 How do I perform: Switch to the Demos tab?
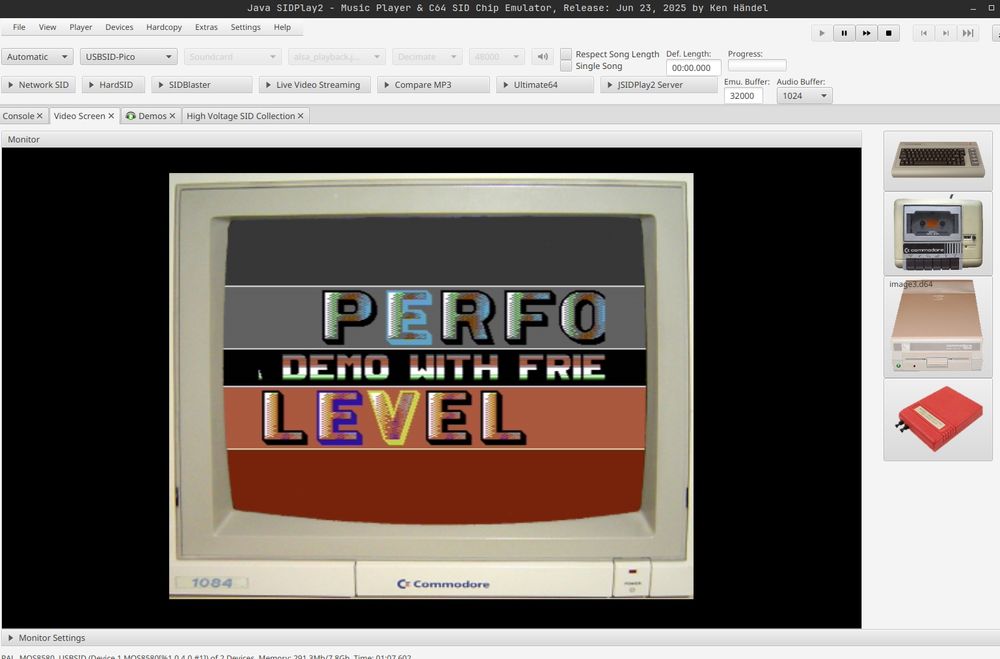point(152,116)
